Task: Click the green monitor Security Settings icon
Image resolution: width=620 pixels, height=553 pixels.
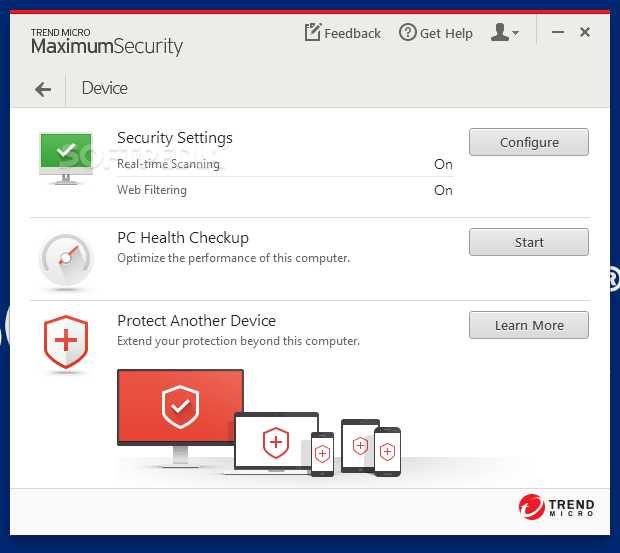Action: click(x=66, y=159)
